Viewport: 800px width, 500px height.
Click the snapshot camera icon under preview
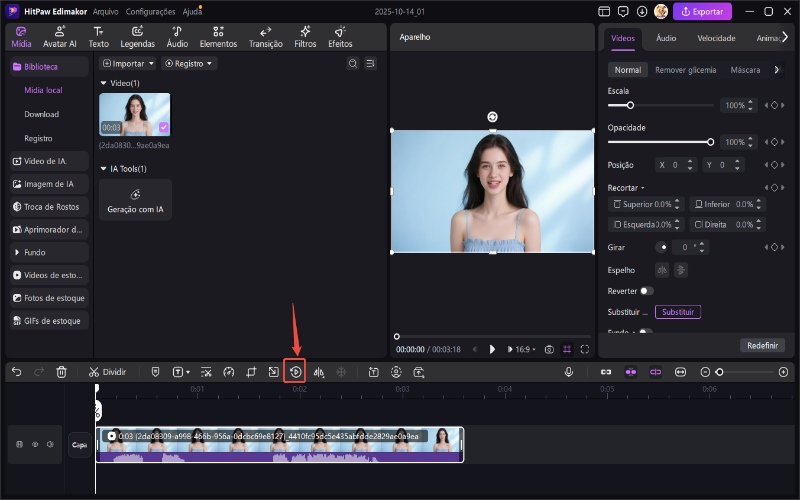(549, 349)
